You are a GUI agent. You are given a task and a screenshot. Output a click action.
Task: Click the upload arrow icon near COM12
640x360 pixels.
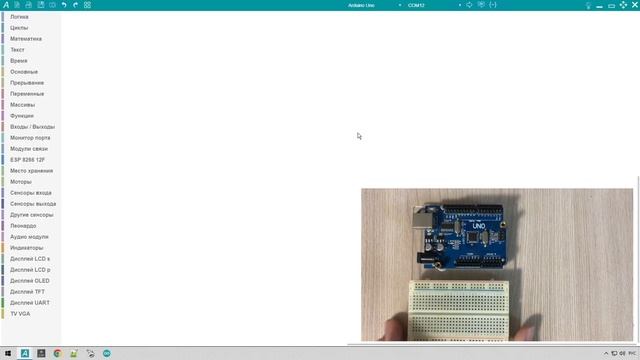(x=469, y=5)
